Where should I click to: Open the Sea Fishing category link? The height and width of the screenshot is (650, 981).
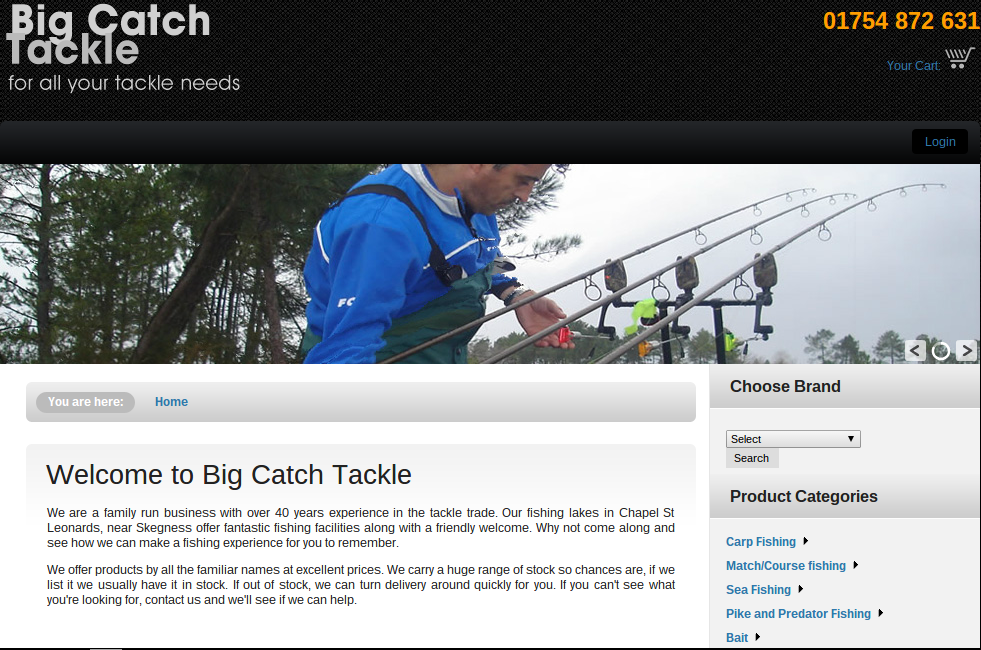tap(758, 590)
